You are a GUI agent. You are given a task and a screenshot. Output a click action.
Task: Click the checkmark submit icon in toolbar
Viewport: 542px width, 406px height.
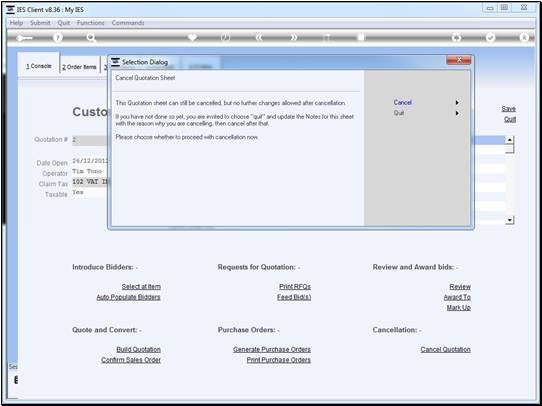pos(490,38)
